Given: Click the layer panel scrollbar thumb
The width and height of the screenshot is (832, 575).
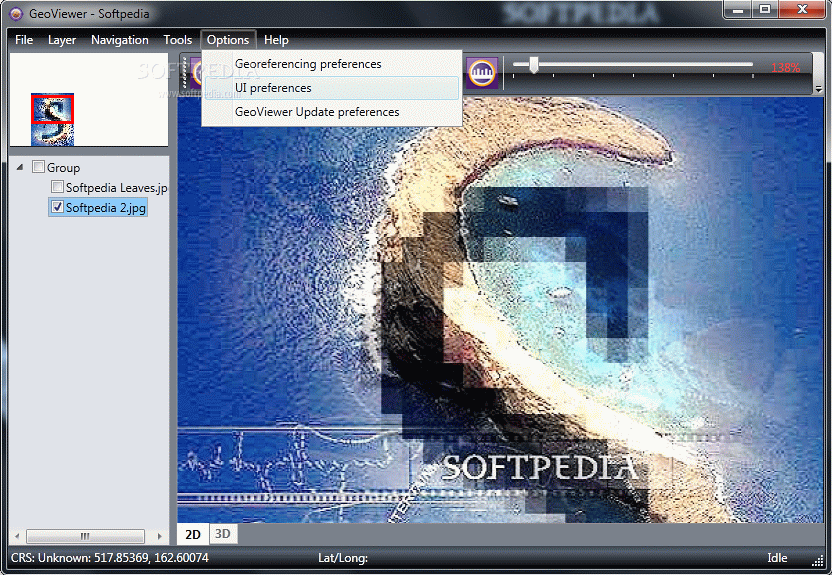Looking at the screenshot, I should 85,536.
